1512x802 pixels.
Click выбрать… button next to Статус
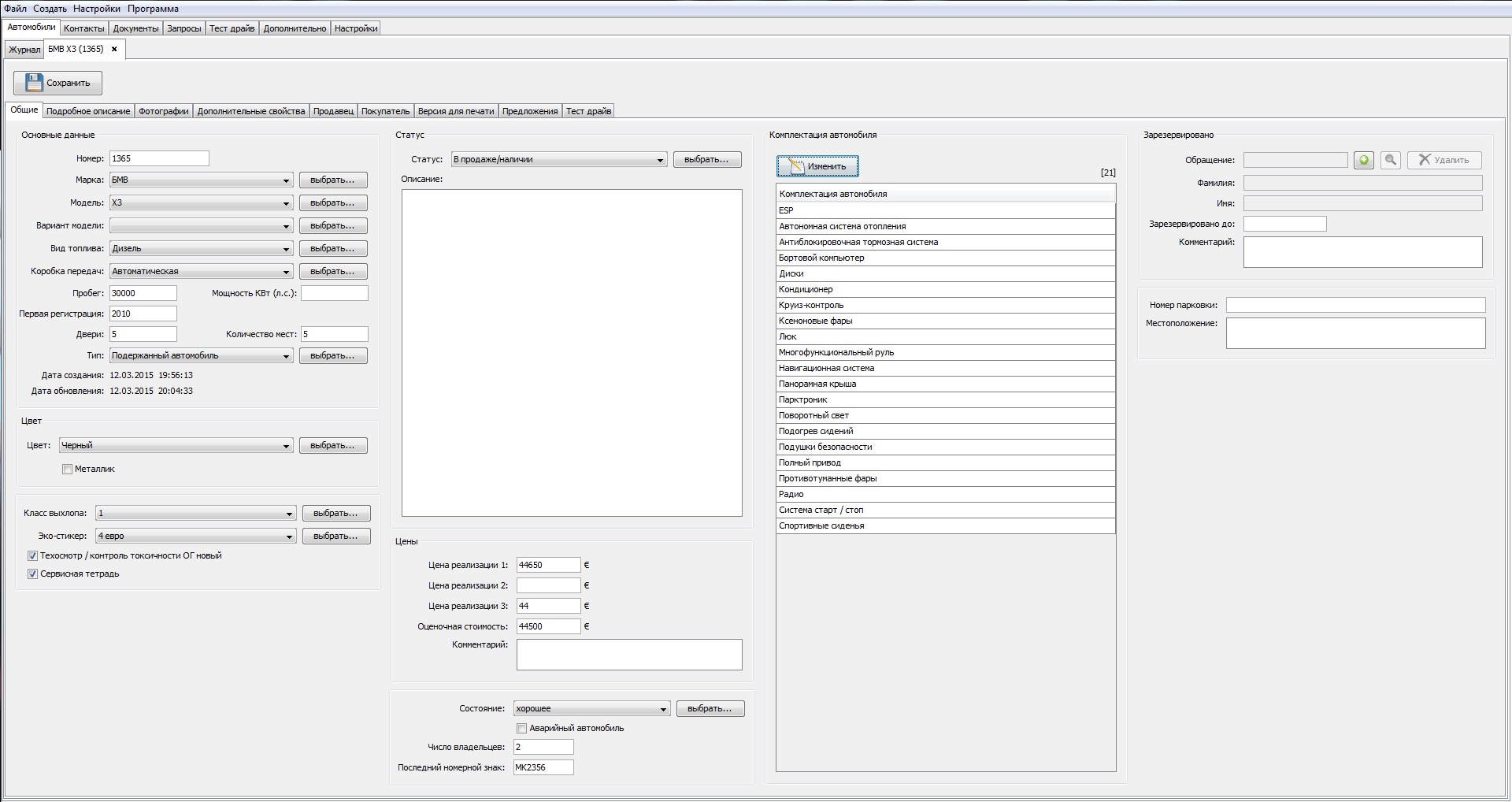[x=707, y=160]
